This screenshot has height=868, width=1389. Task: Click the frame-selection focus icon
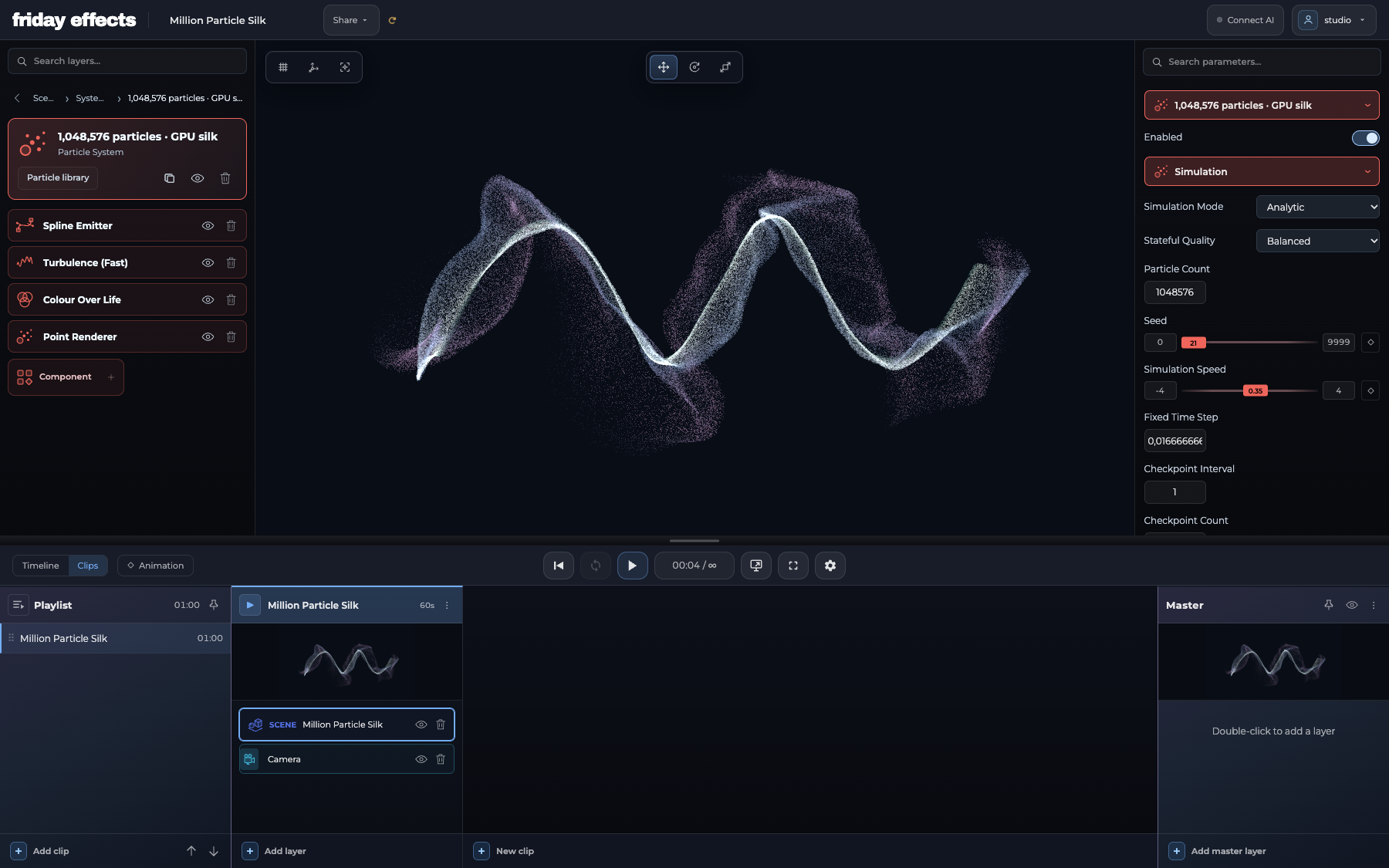pos(345,67)
